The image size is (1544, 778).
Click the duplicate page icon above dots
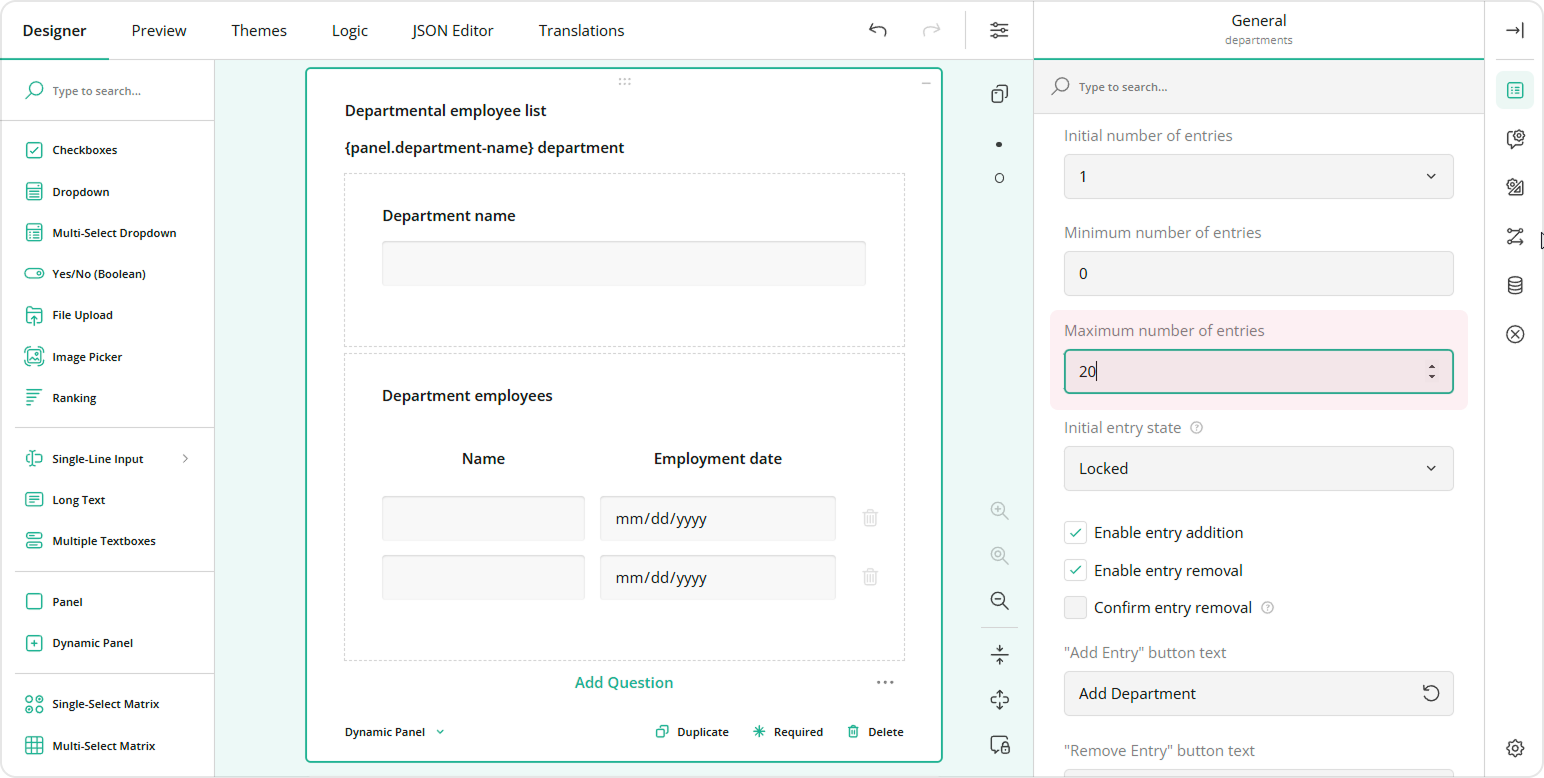click(x=999, y=94)
